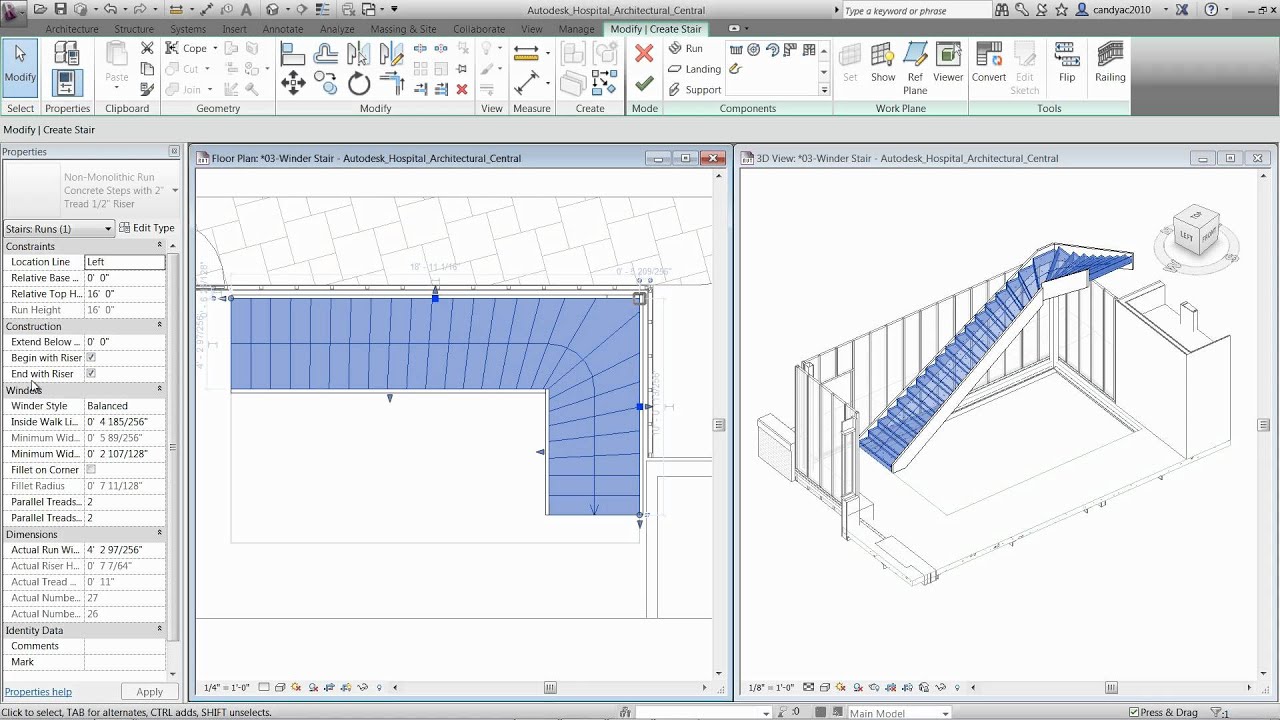Open the Massing & Site ribbon tab

pyautogui.click(x=404, y=29)
